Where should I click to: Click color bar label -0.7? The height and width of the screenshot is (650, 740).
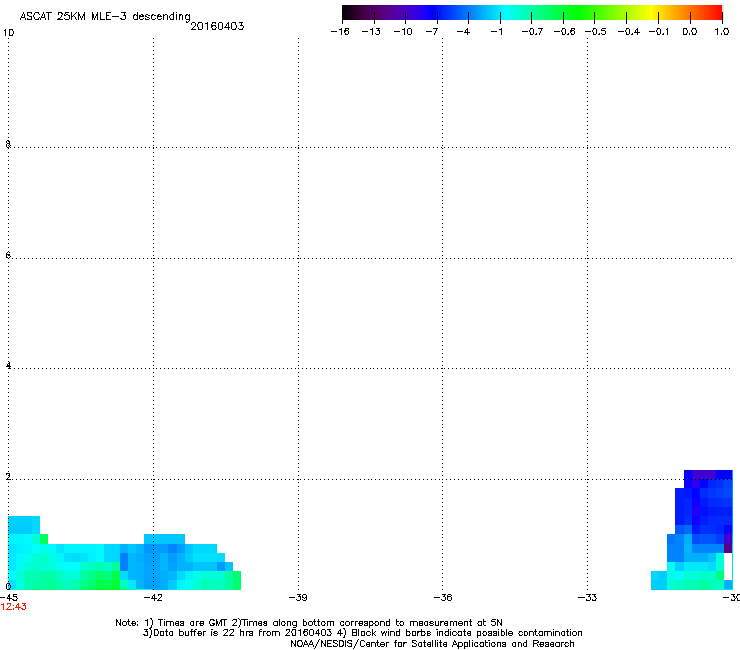(532, 32)
